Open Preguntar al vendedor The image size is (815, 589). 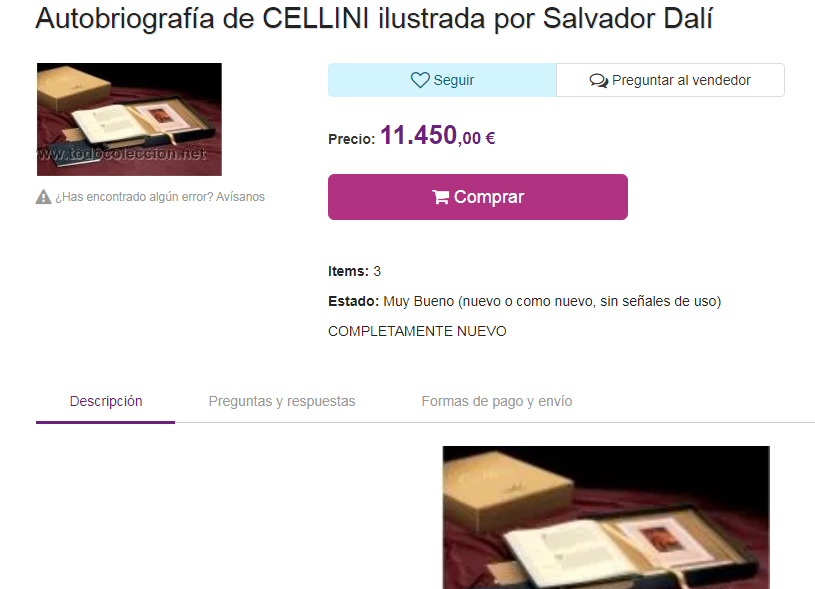(x=670, y=80)
